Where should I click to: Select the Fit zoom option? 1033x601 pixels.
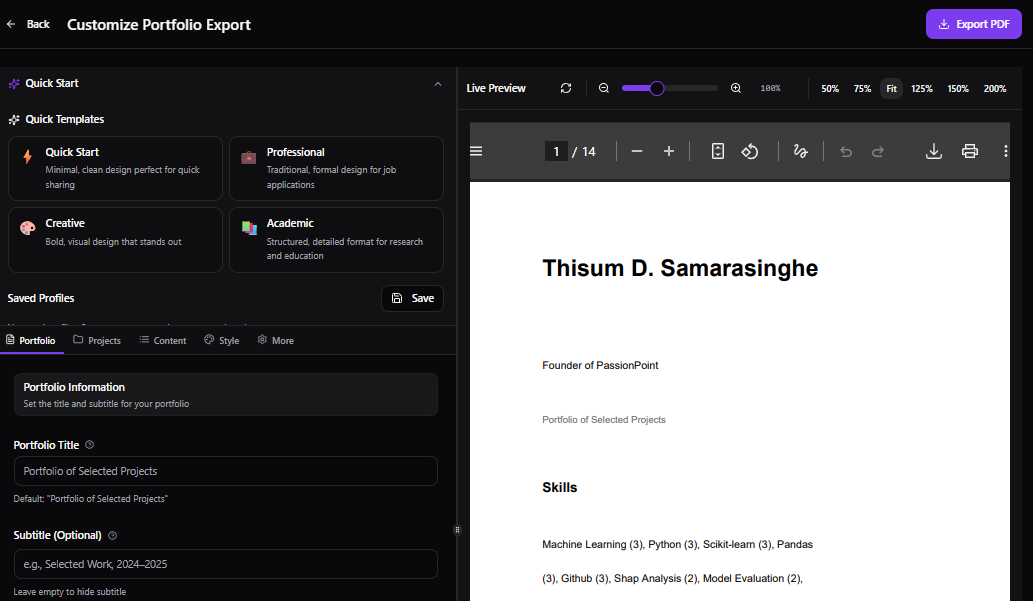891,88
